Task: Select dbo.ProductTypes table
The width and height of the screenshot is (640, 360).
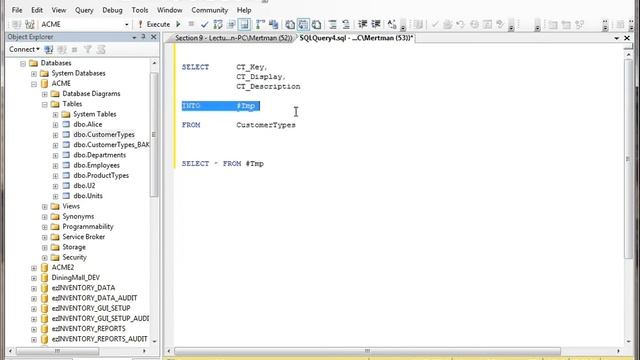Action: [101, 176]
